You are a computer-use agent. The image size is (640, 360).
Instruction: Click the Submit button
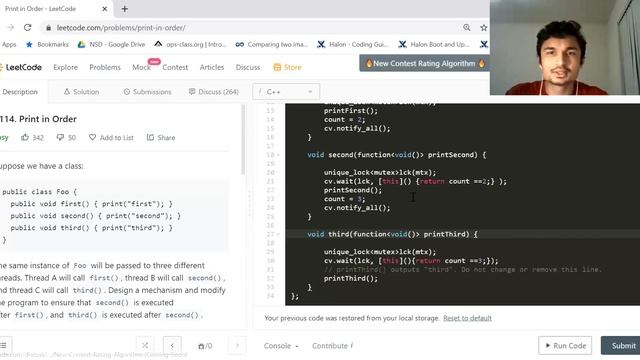point(621,346)
